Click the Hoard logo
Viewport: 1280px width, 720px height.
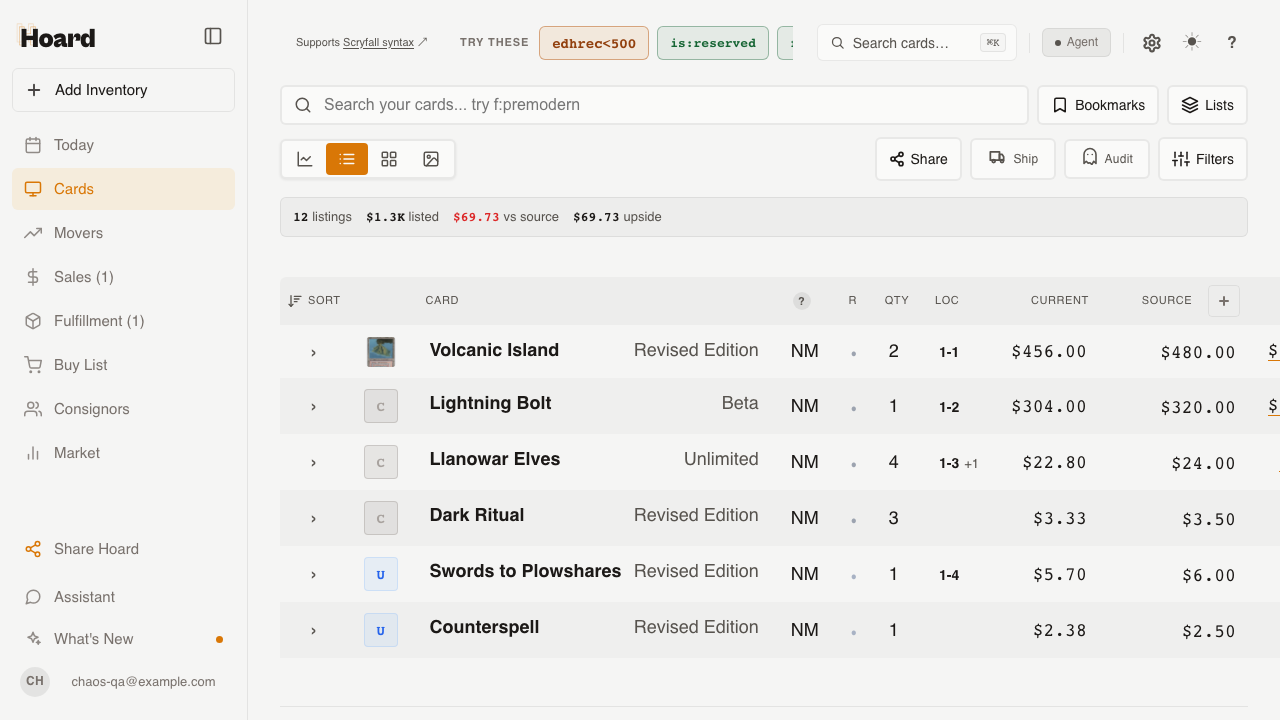57,37
